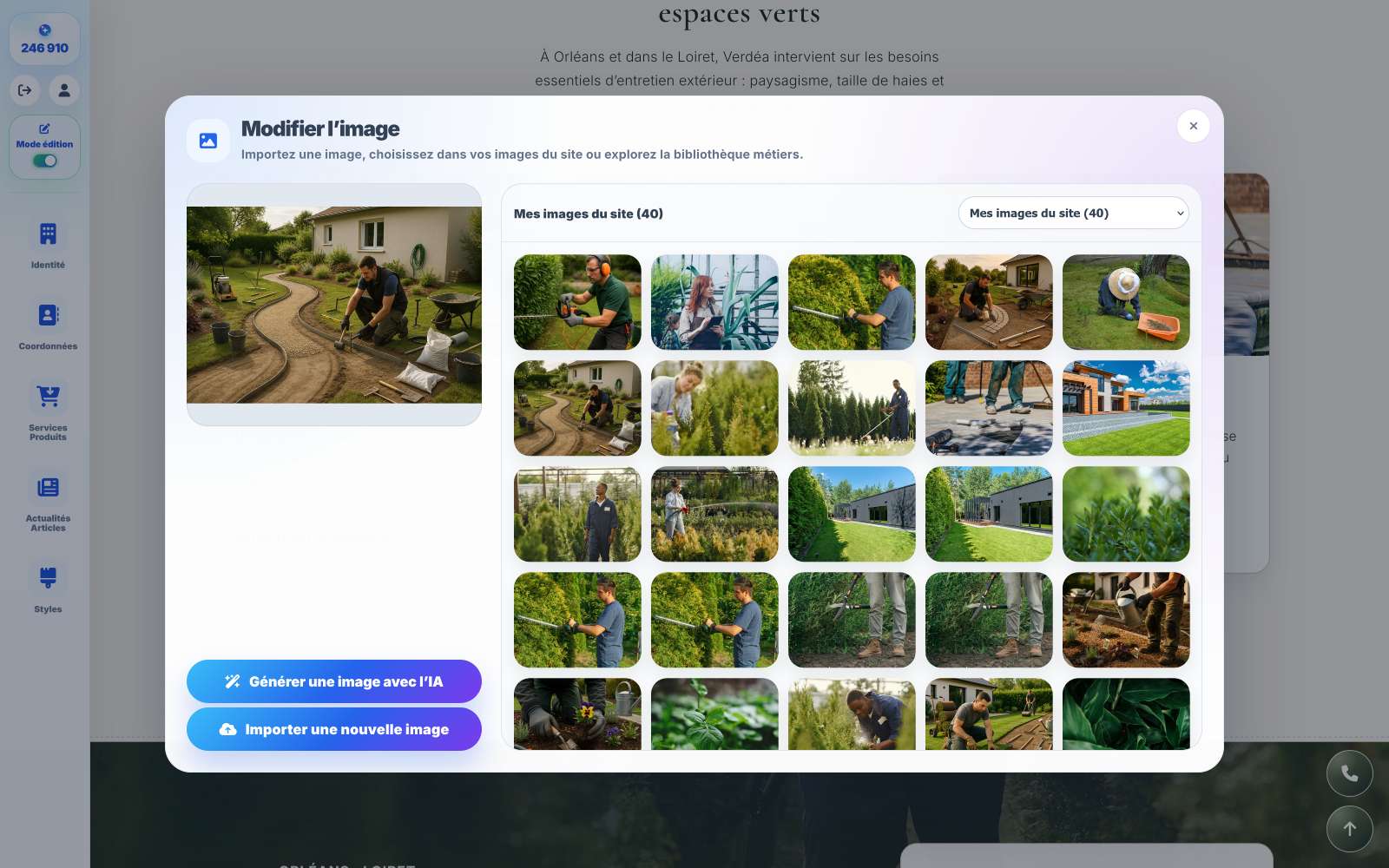
Task: Select thumbnail of blonde woman inspecting conifers
Action: click(714, 408)
